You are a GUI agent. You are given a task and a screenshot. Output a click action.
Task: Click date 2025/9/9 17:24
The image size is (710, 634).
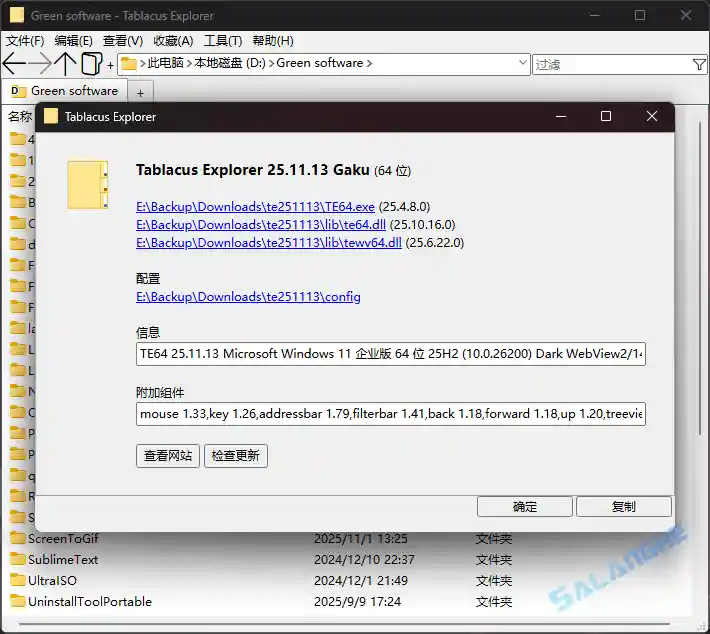(x=358, y=601)
